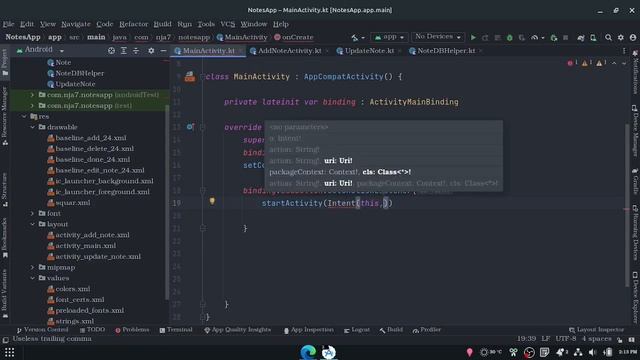Click status bar tool window toggle icon
Screen dimensions: 640x360
tap(5, 340)
